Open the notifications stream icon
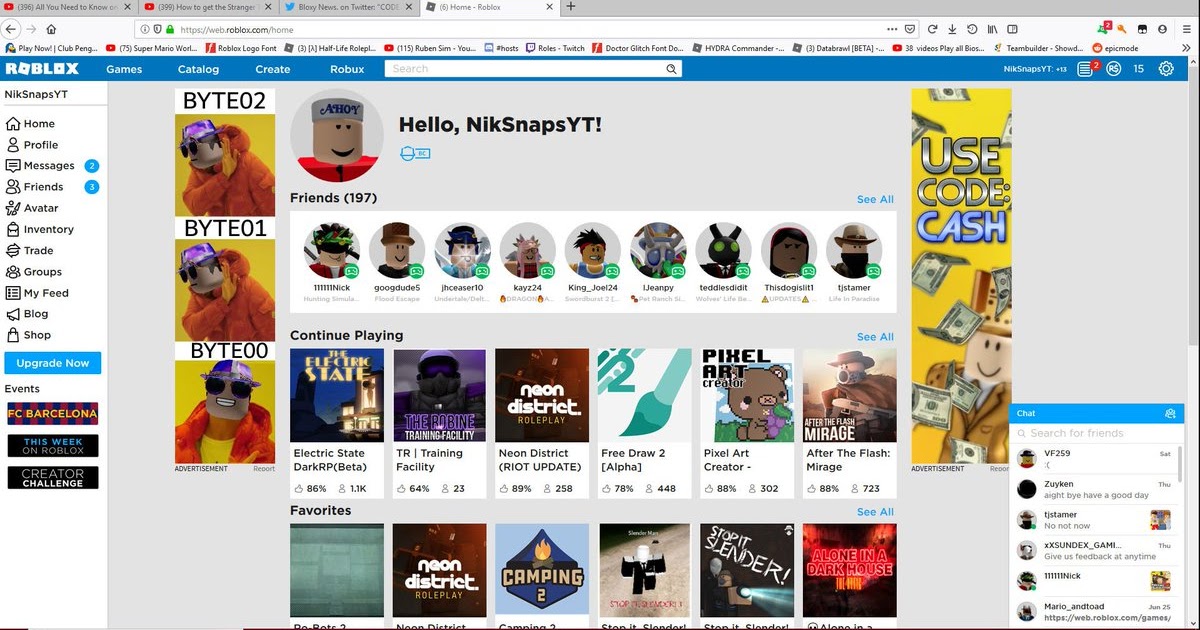 pos(1087,69)
